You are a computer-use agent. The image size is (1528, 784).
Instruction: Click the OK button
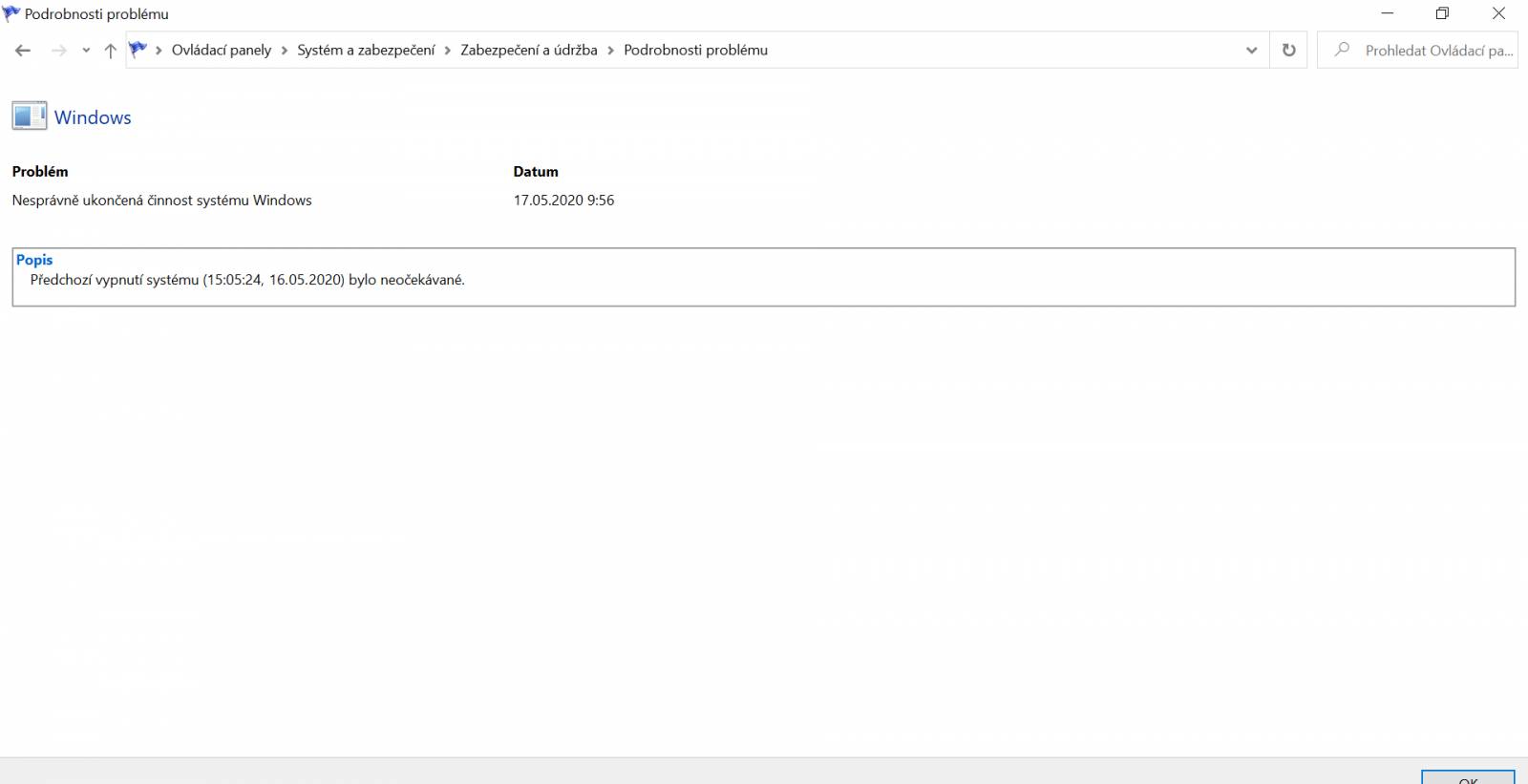[x=1468, y=777]
